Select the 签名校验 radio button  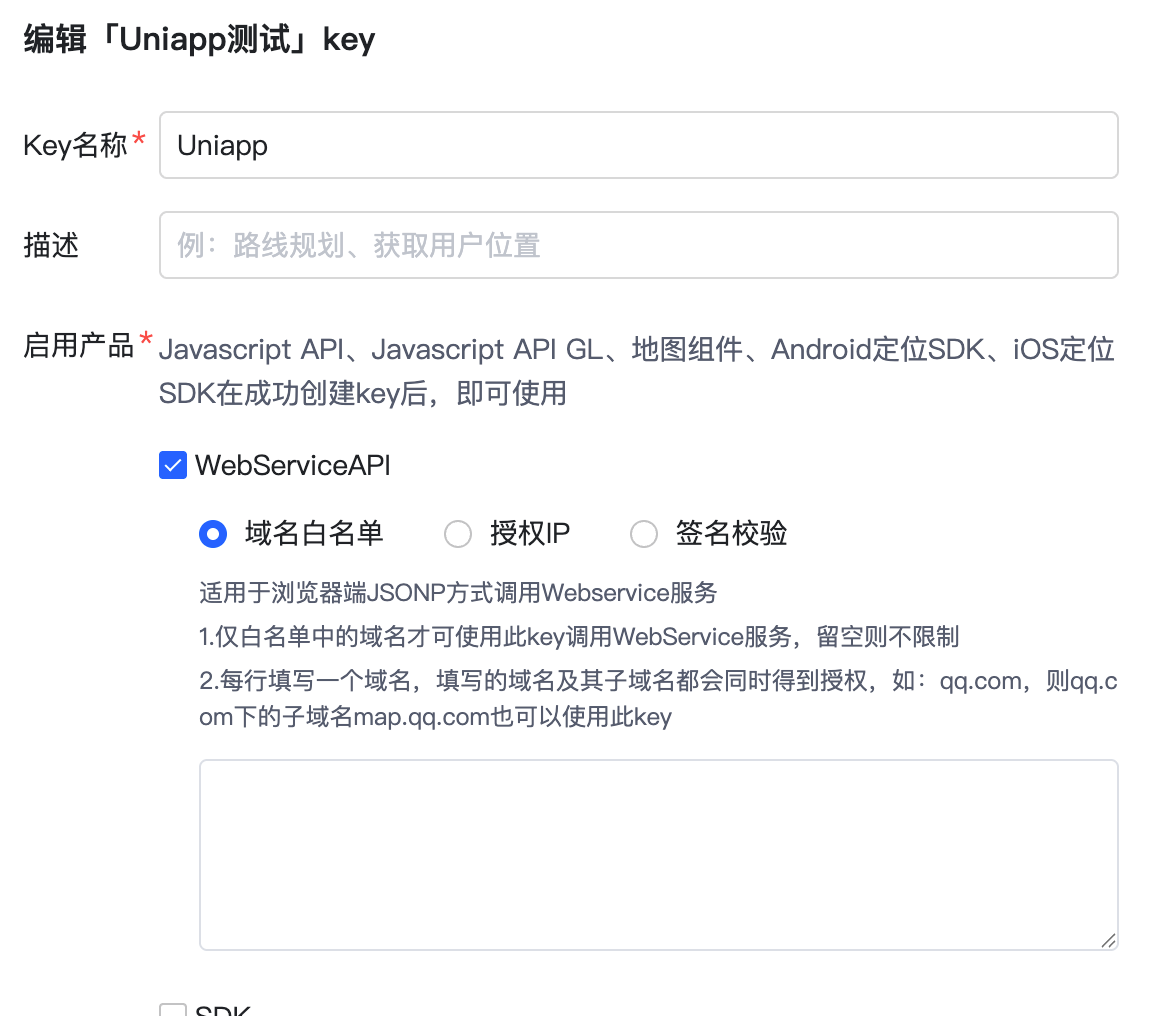click(x=643, y=534)
